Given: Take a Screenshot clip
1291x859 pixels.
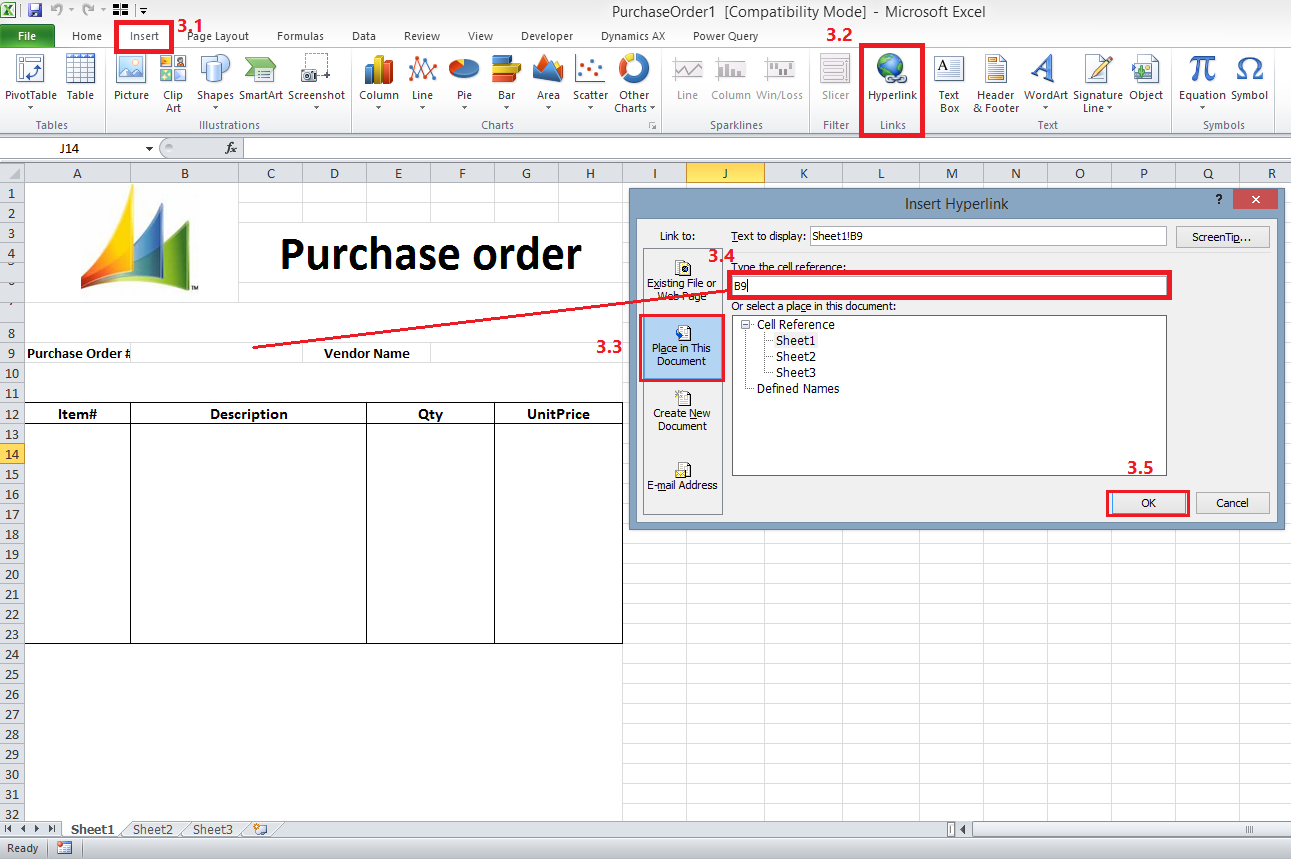Looking at the screenshot, I should coord(316,82).
